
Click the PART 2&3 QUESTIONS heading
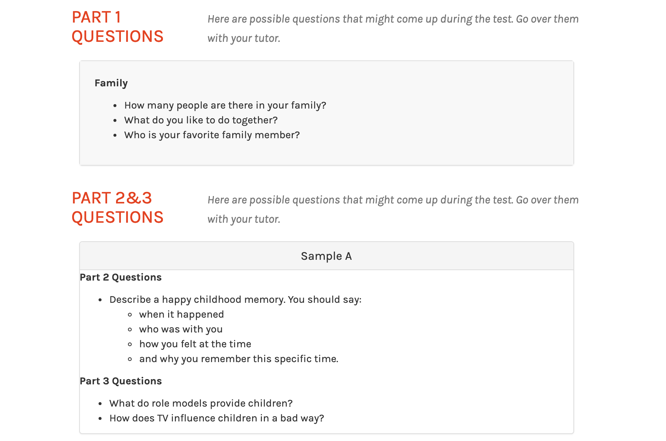pyautogui.click(x=117, y=208)
